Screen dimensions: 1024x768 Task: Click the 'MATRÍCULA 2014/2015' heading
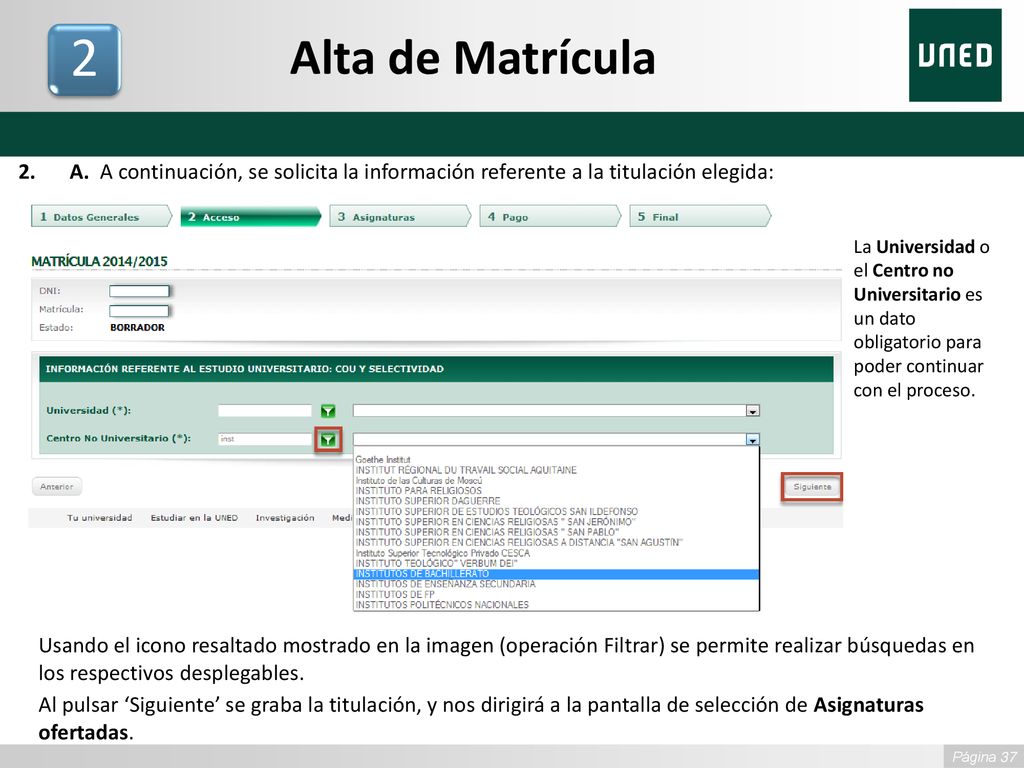click(99, 261)
